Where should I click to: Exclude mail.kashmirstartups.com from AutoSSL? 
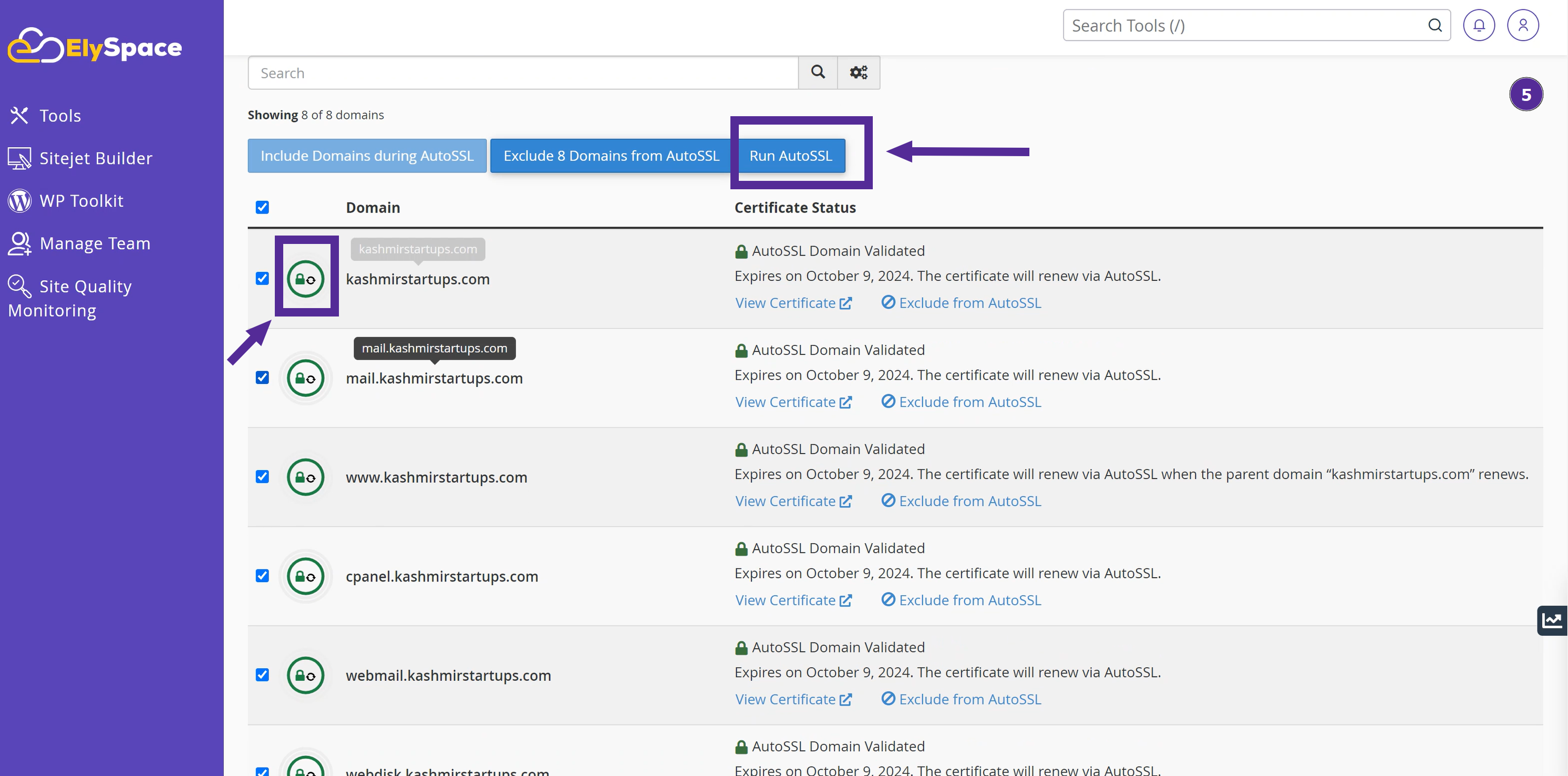point(961,402)
